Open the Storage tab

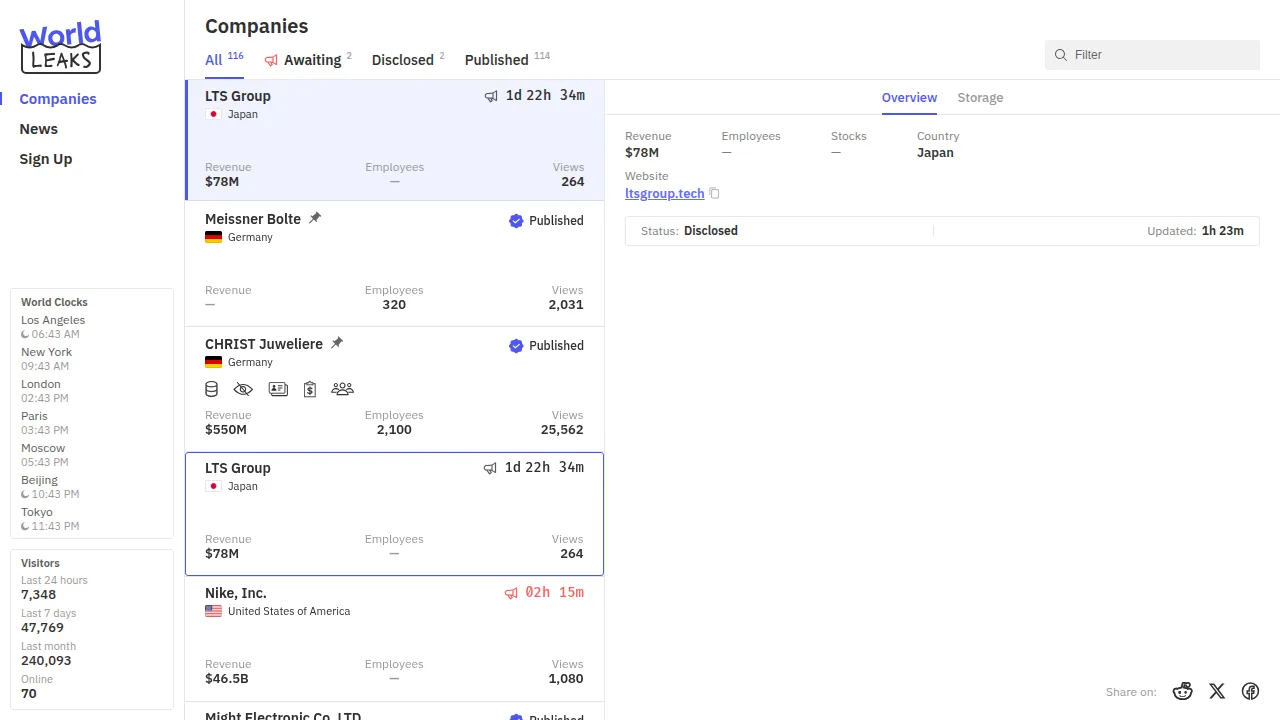(x=980, y=98)
